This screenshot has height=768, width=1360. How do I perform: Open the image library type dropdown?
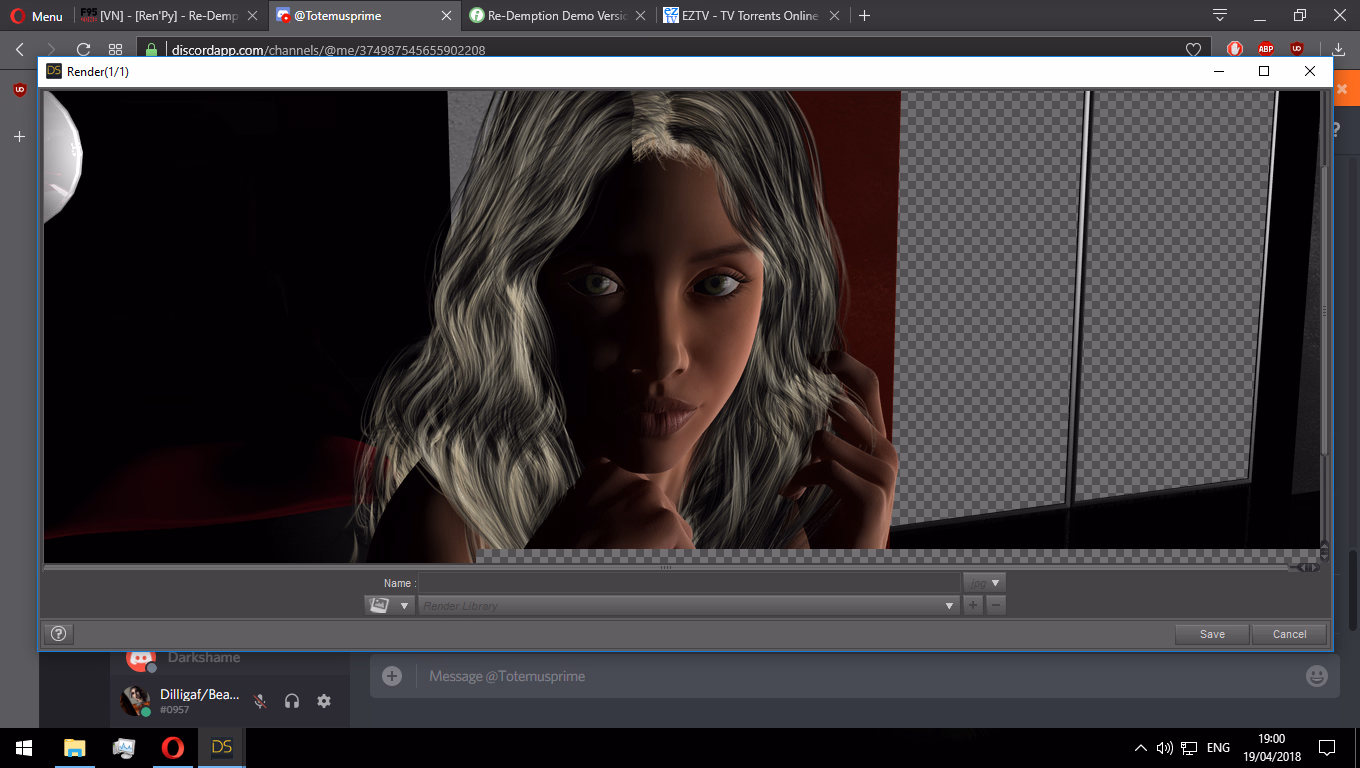click(389, 605)
